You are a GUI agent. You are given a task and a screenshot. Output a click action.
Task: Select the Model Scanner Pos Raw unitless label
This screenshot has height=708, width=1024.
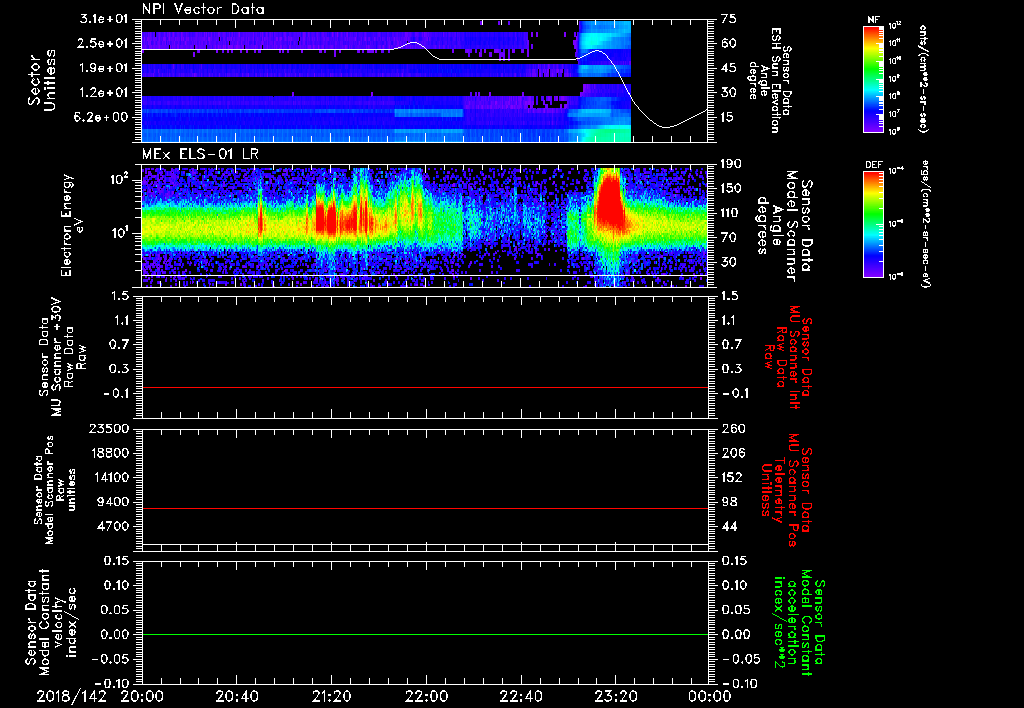[55, 490]
